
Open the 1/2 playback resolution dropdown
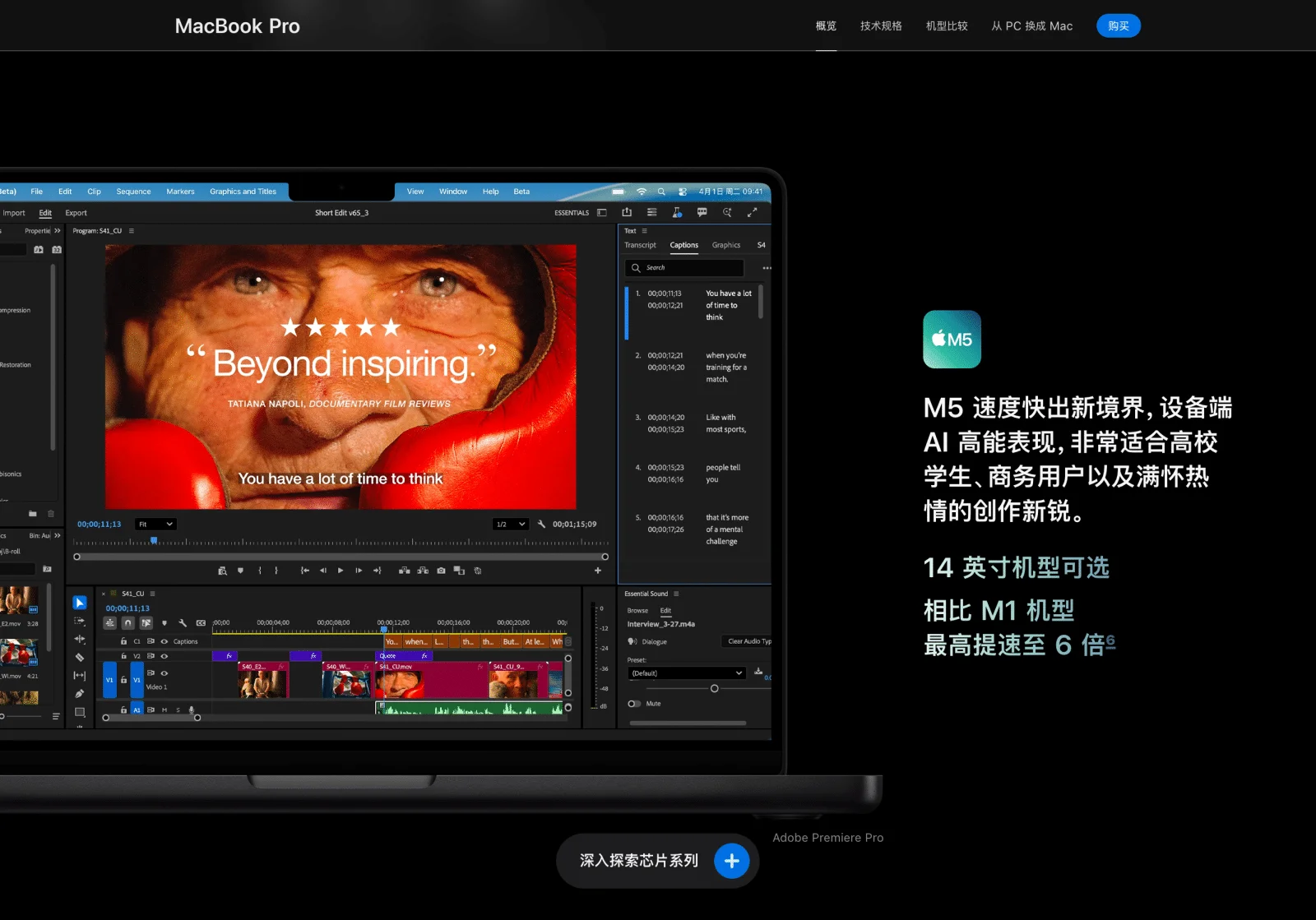510,524
